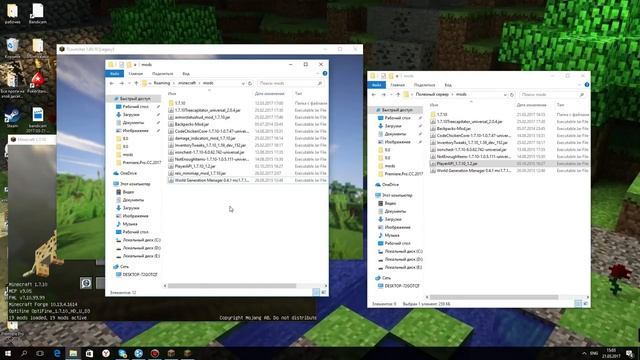The width and height of the screenshot is (640, 360).
Task: Open Help in the Roaming mods window
Action: point(325,73)
